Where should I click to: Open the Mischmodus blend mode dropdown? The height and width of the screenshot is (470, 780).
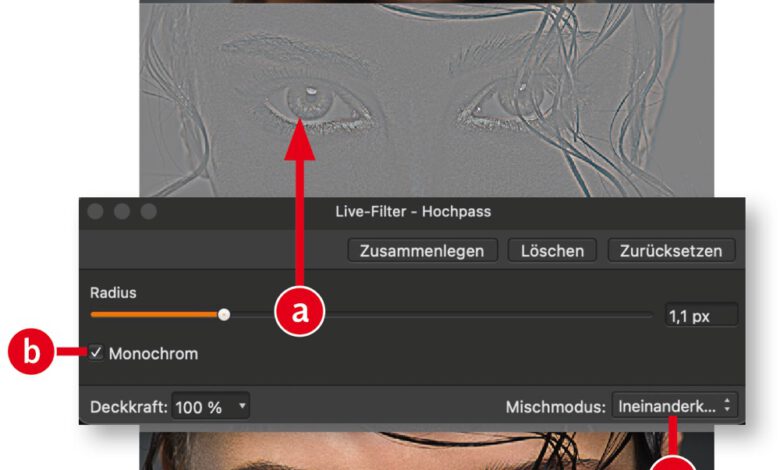[x=675, y=406]
